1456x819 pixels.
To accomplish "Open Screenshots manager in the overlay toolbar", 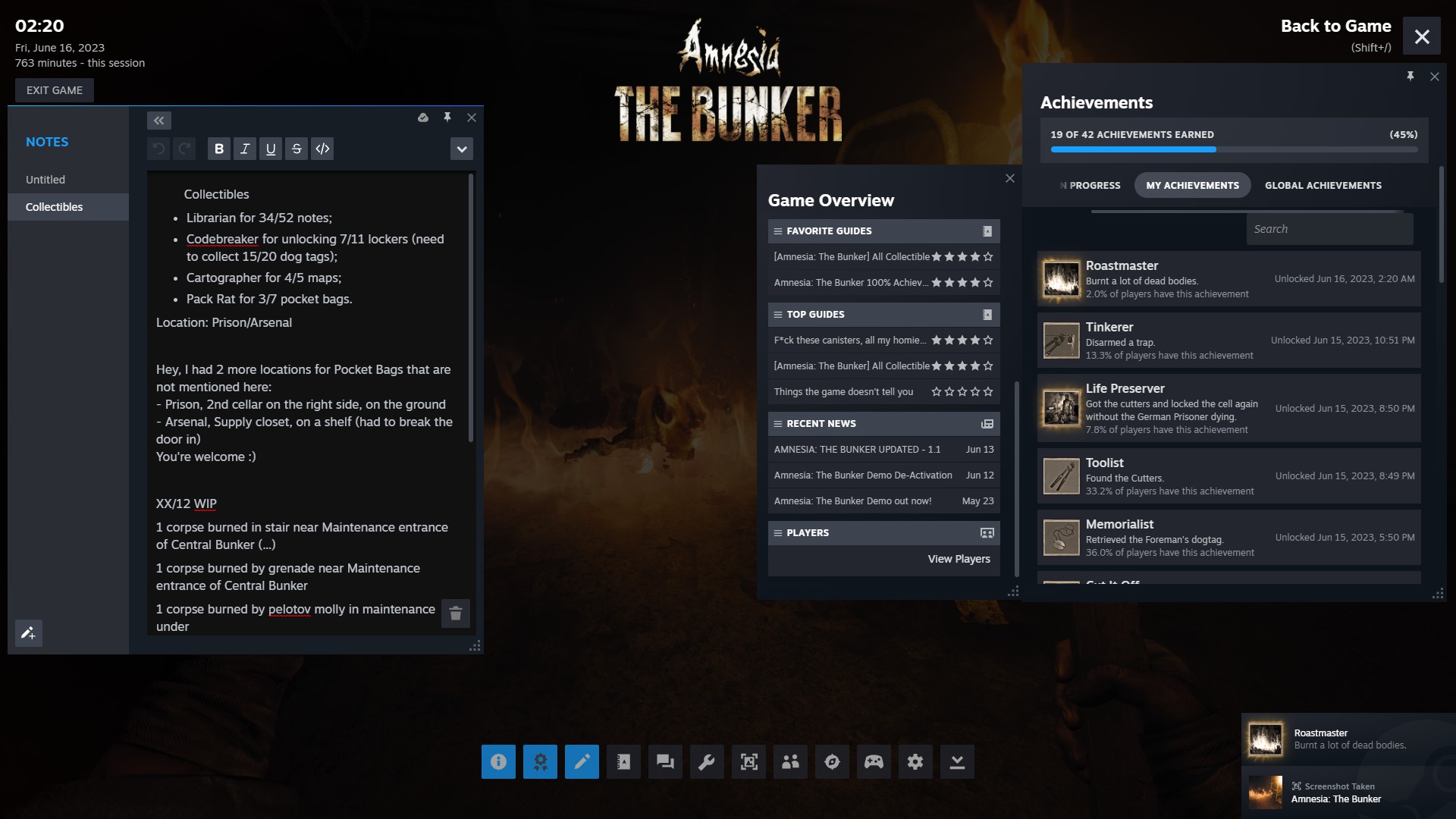I will [x=748, y=761].
